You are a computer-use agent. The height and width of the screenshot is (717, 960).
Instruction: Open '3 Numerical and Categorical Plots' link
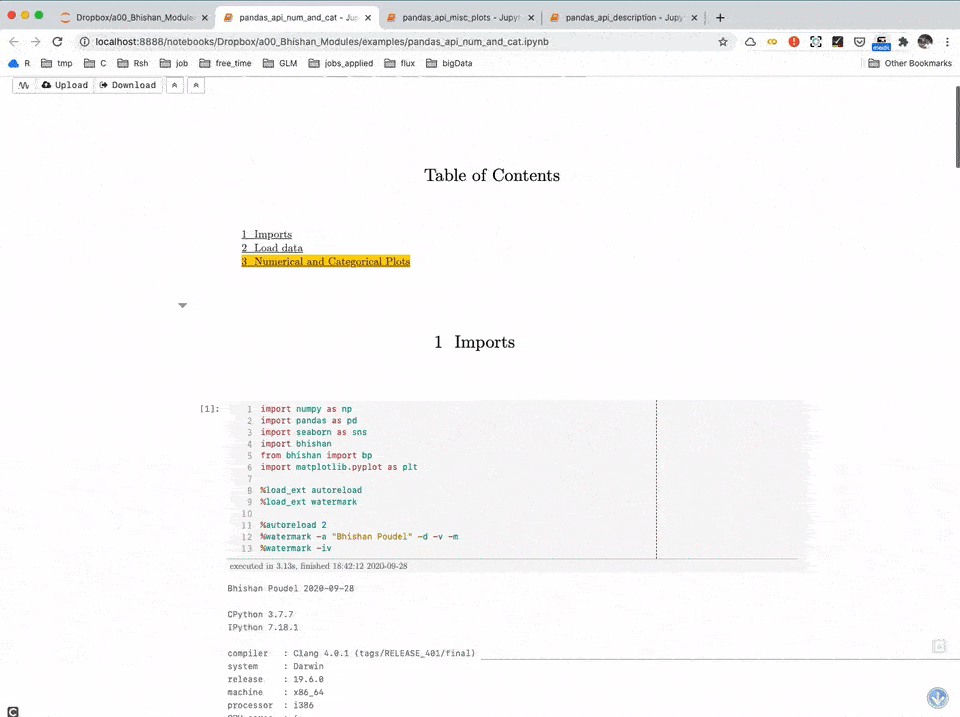click(326, 261)
